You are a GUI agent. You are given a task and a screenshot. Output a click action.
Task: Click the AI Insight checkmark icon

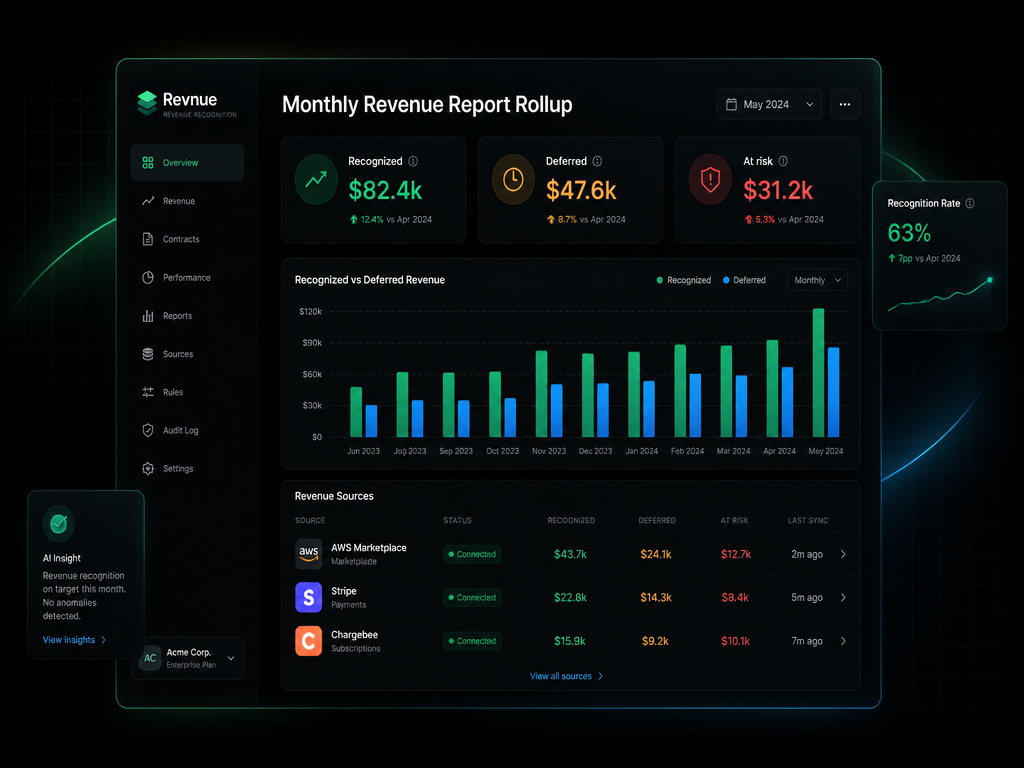click(59, 524)
